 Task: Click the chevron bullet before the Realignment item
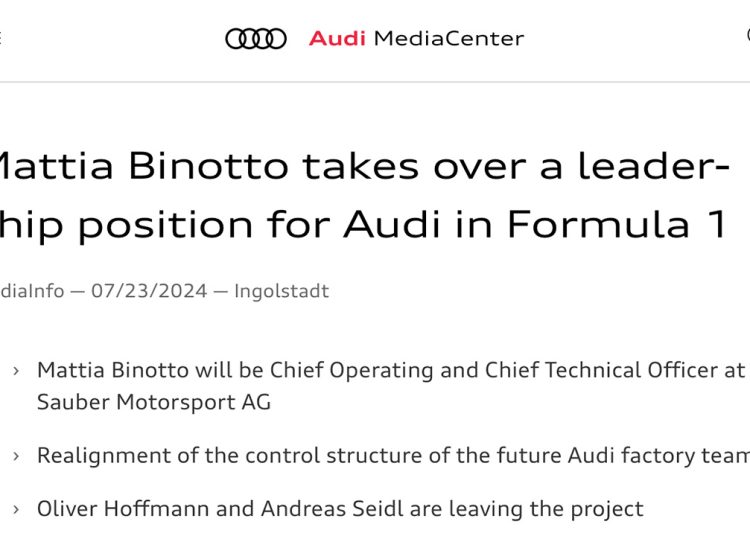coord(16,456)
